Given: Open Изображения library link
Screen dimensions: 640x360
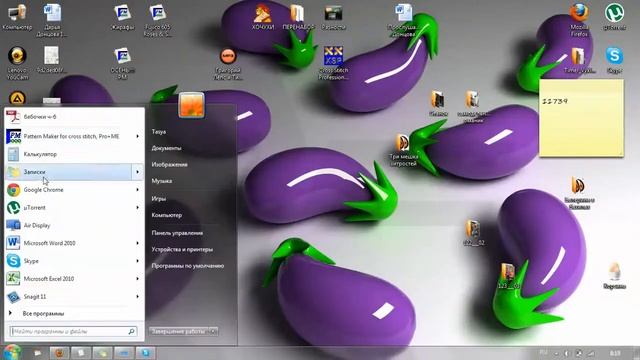Looking at the screenshot, I should pyautogui.click(x=169, y=164).
